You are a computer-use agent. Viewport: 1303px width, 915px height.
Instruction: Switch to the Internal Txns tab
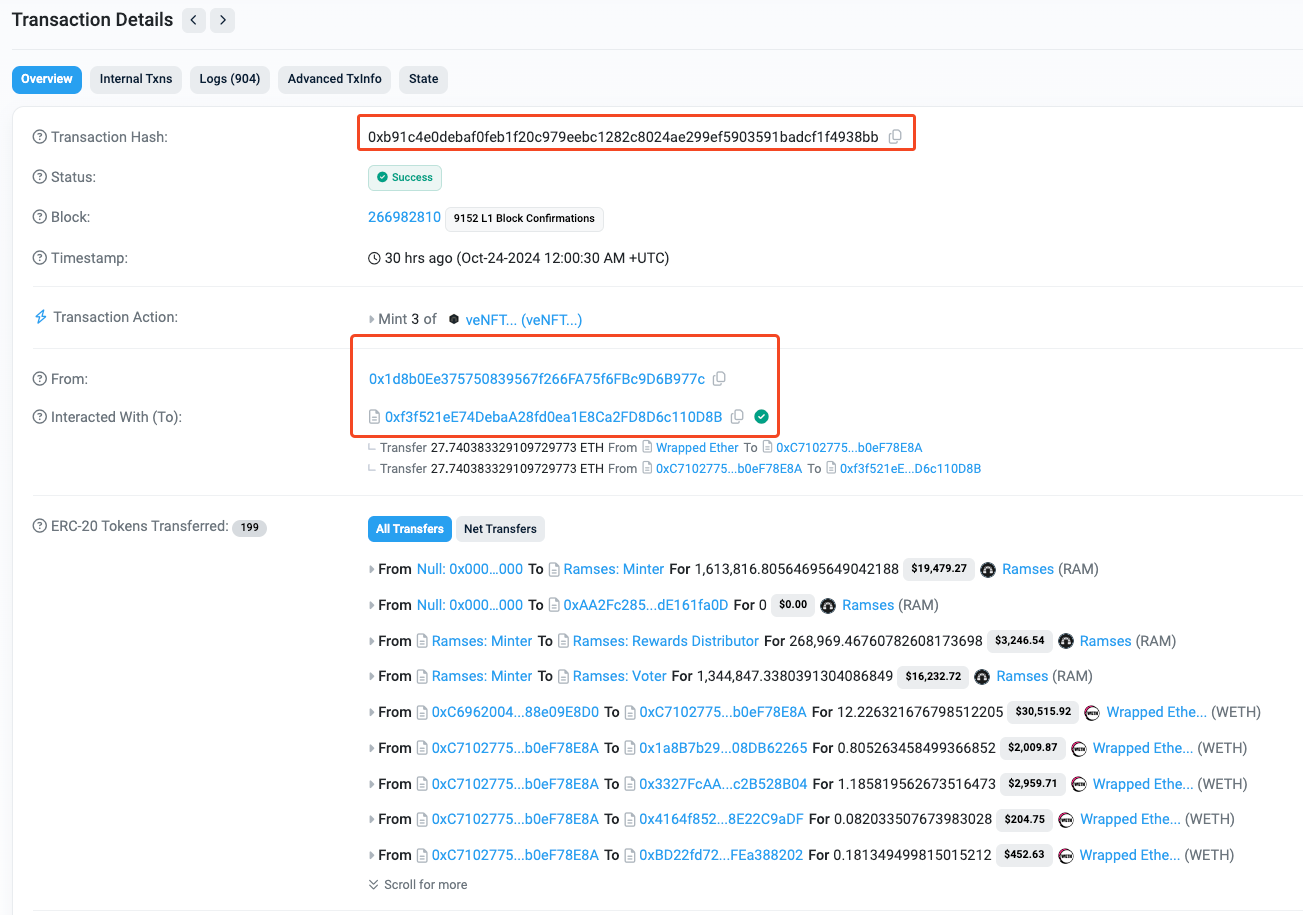[135, 79]
